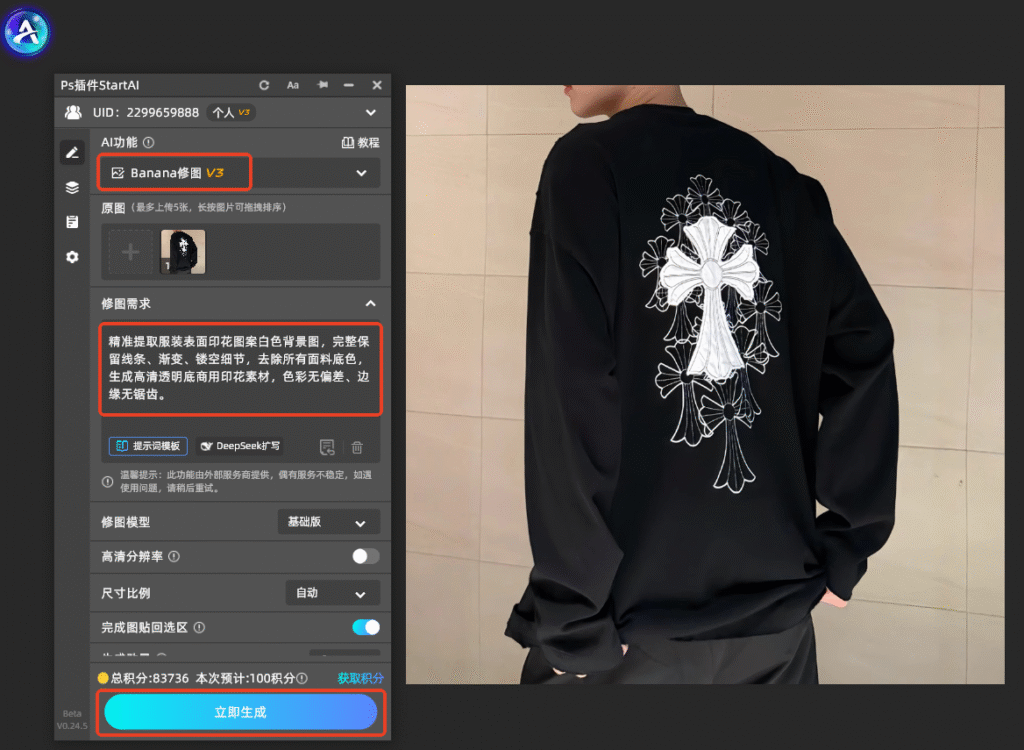
Task: Click the StartAI logo icon in the corner
Action: pyautogui.click(x=27, y=31)
